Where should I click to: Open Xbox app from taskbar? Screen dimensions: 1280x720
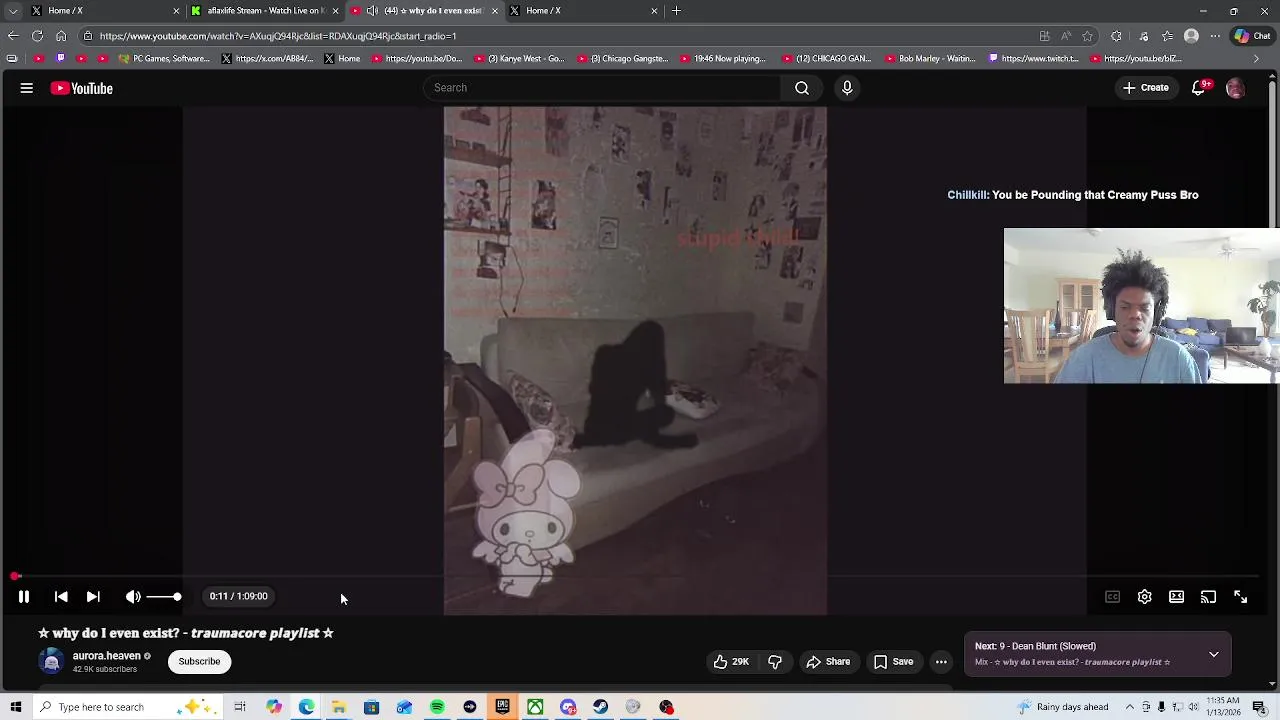click(x=535, y=707)
